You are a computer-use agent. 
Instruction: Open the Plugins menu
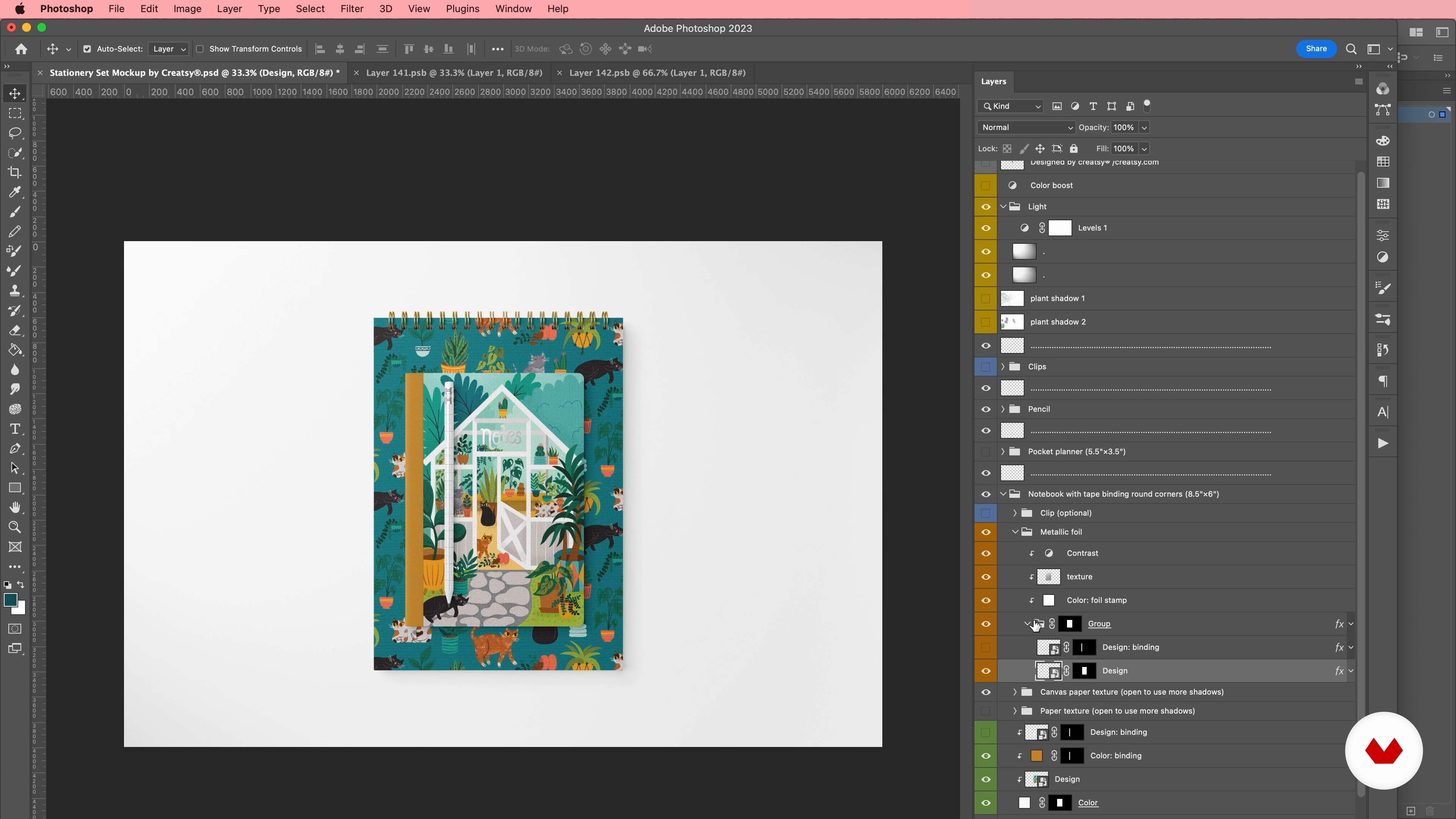coord(462,9)
